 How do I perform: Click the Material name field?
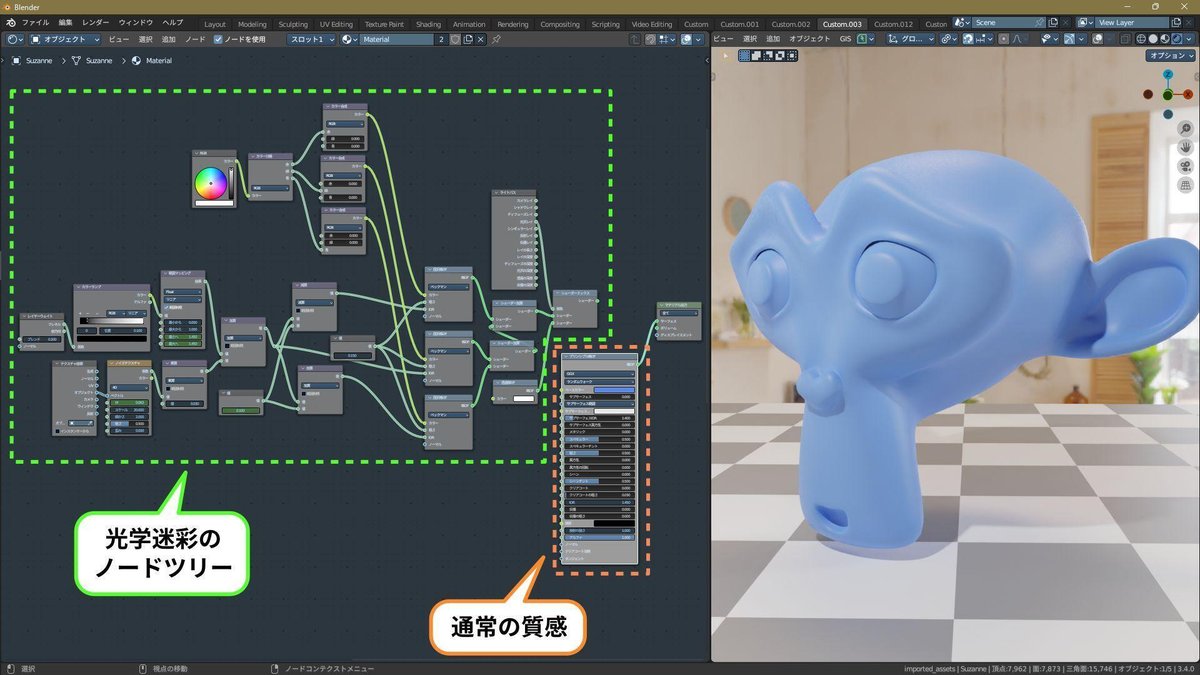coord(397,39)
